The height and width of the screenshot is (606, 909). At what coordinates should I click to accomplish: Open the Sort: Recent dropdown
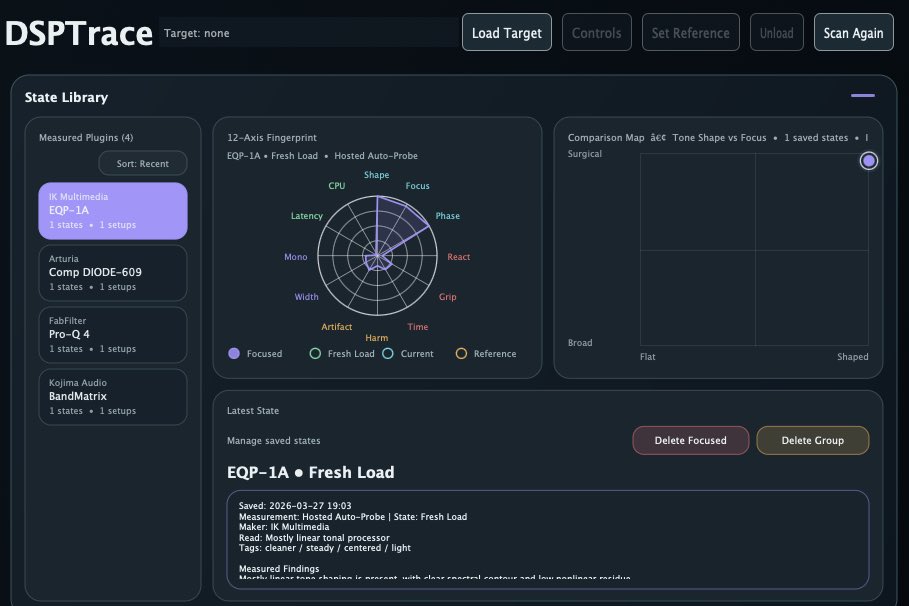(x=143, y=164)
